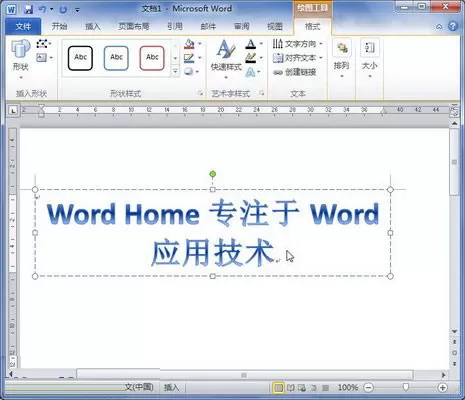The image size is (465, 400).
Task: Click the Word Help question mark icon
Action: click(453, 26)
